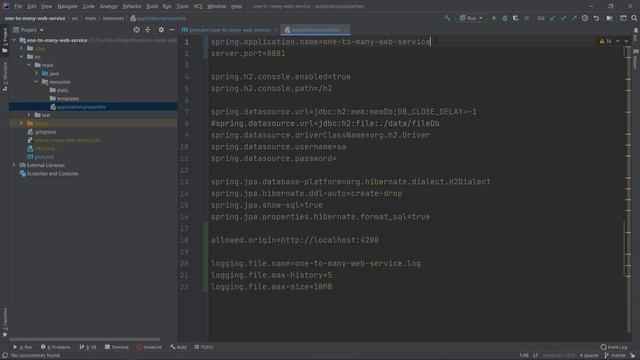The image size is (640, 360).
Task: Click the warnings indicator showing 16
Action: click(605, 41)
